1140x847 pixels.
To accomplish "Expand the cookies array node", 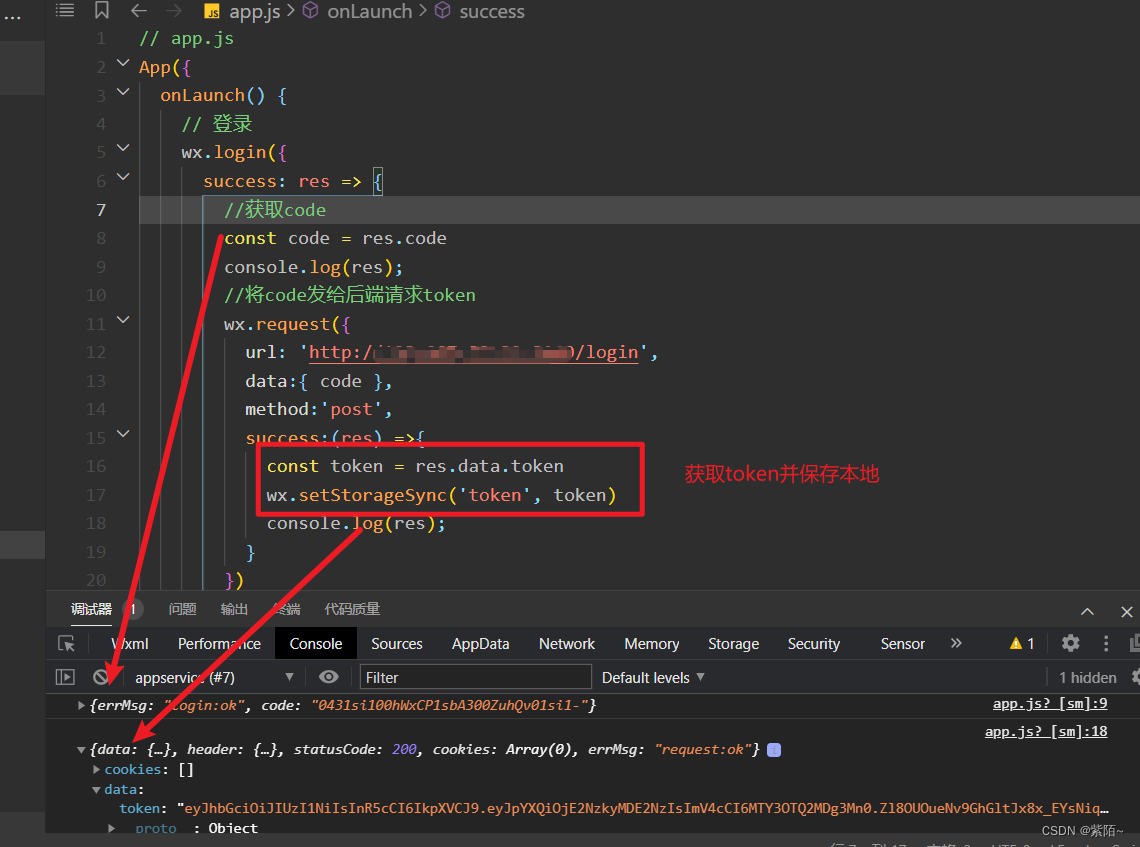I will tap(97, 769).
